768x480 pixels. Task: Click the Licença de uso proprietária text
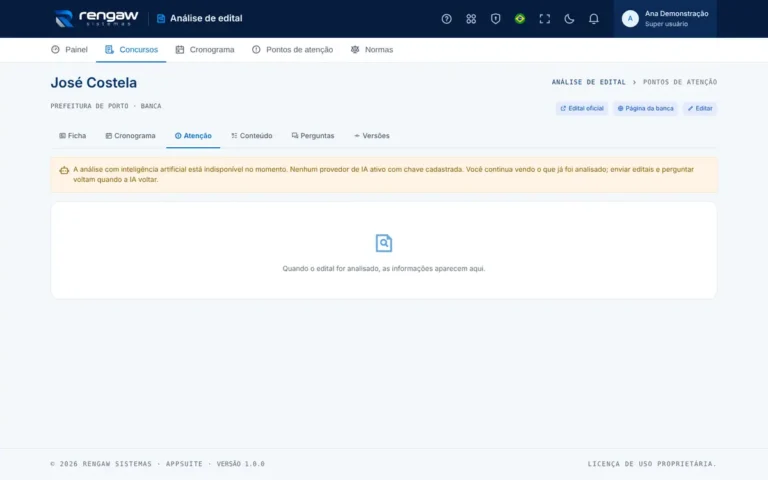[652, 464]
